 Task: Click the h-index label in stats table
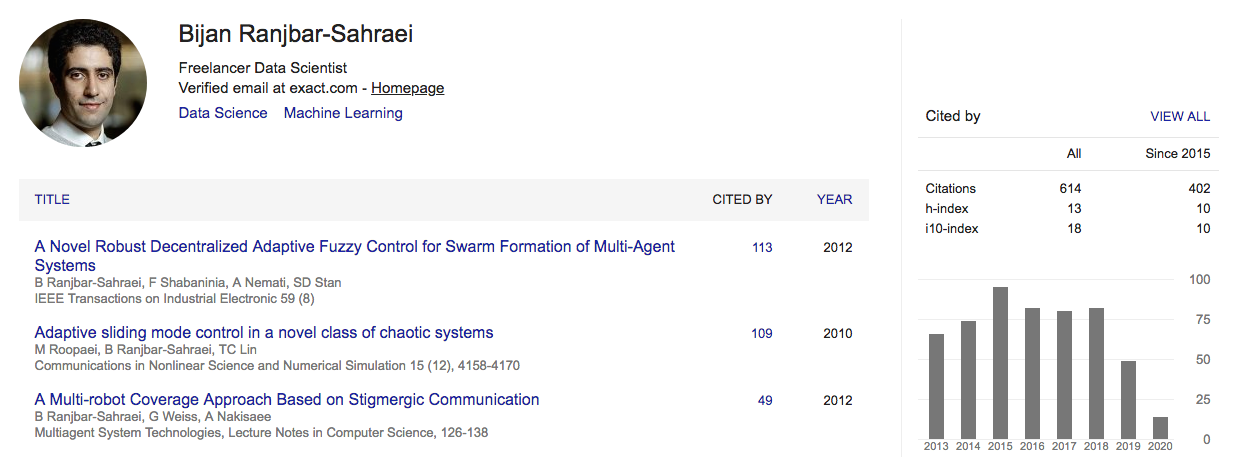click(947, 208)
